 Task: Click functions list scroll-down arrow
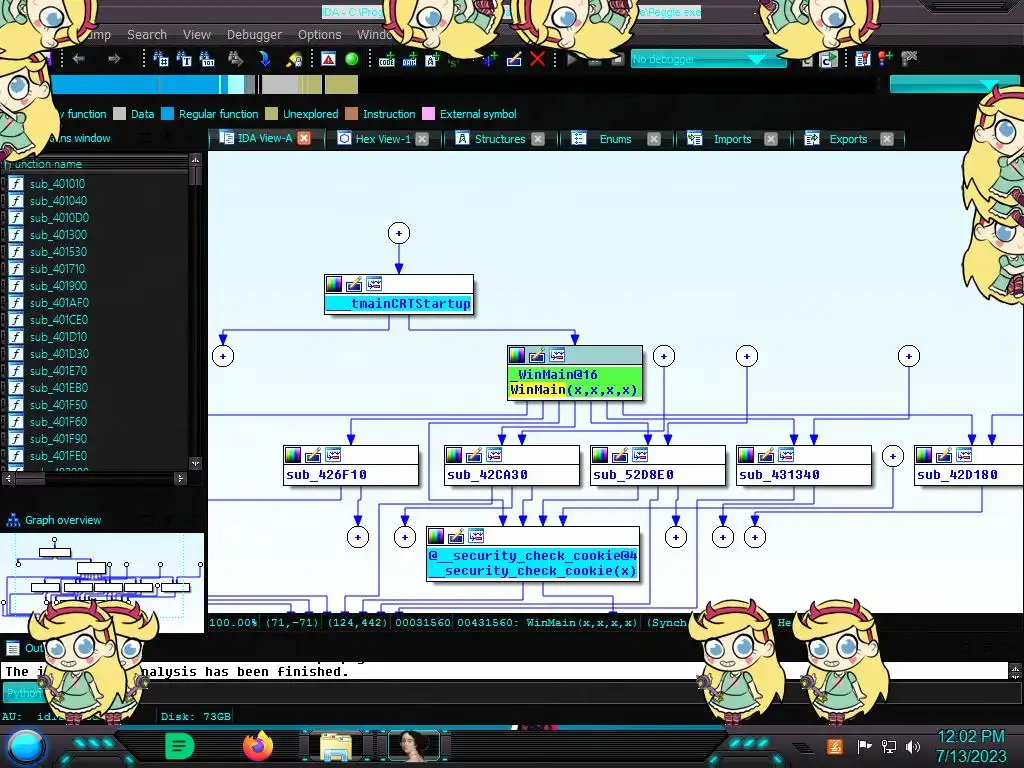pyautogui.click(x=195, y=463)
